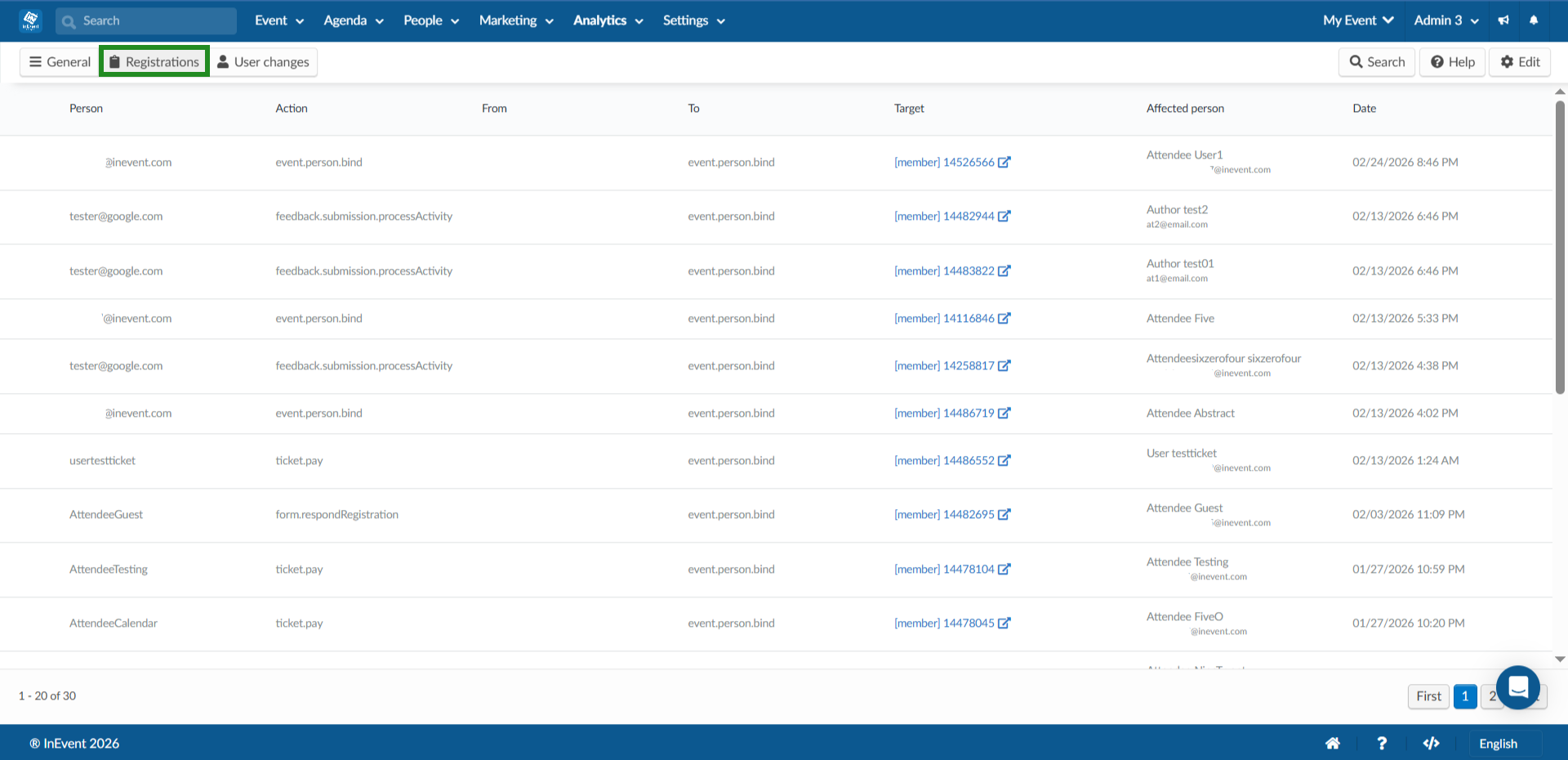Click the Date column header
The image size is (1568, 760).
point(1364,108)
